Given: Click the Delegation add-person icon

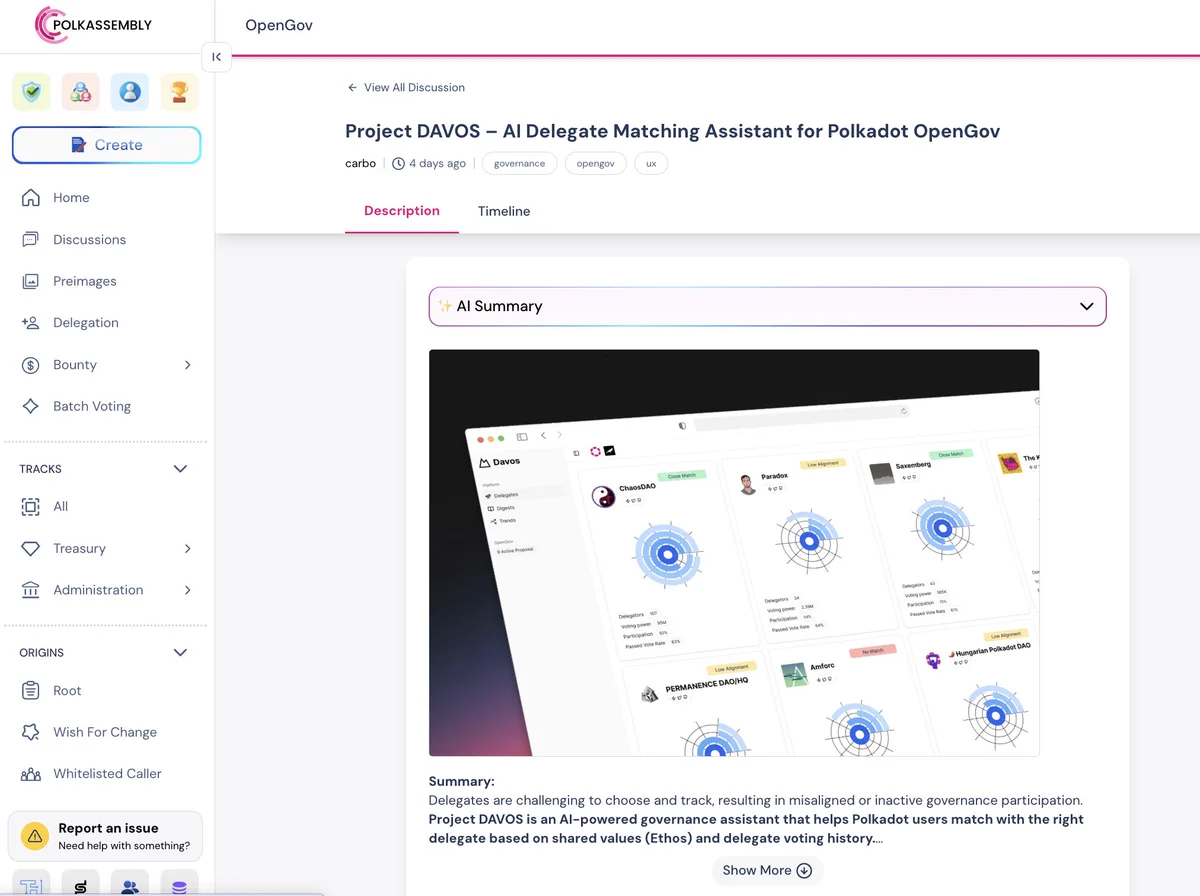Looking at the screenshot, I should [x=31, y=323].
